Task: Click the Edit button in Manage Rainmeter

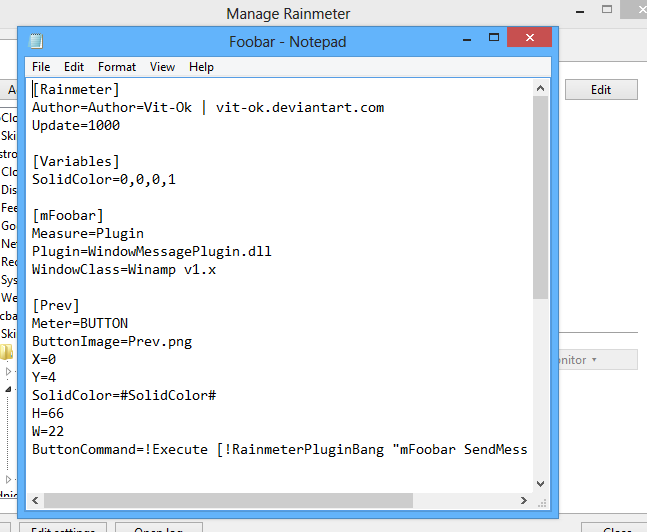Action: (x=601, y=90)
